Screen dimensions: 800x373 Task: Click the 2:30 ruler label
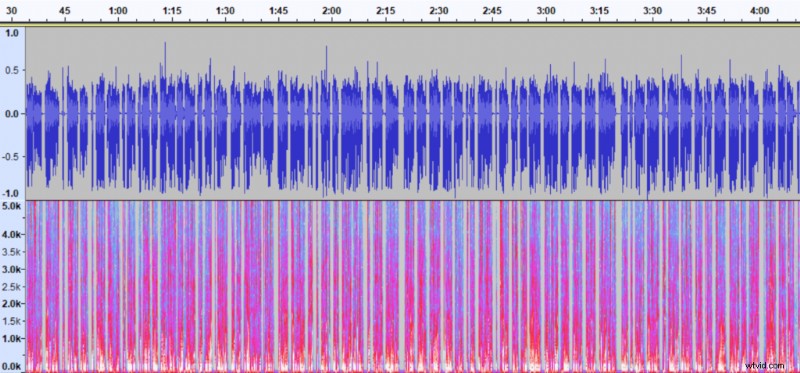point(439,11)
